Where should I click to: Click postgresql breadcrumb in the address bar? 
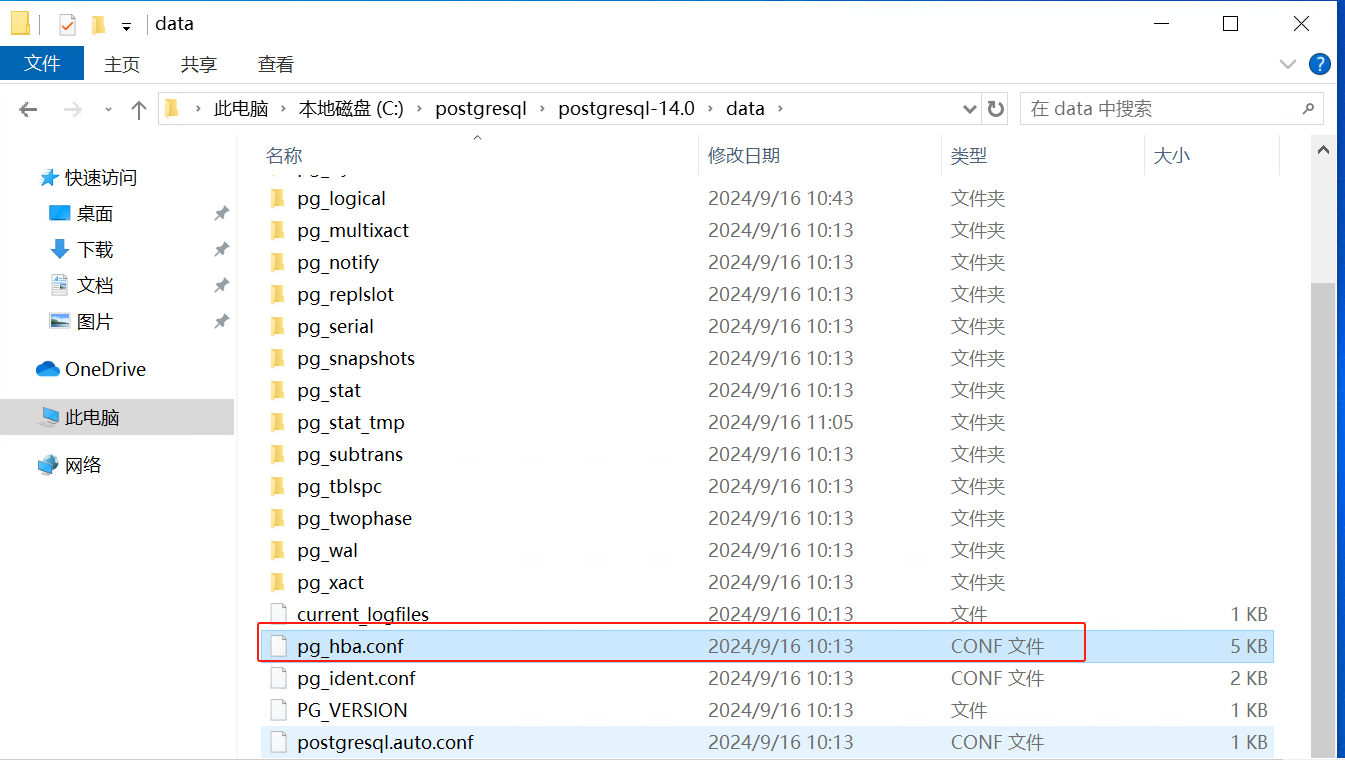click(x=480, y=109)
